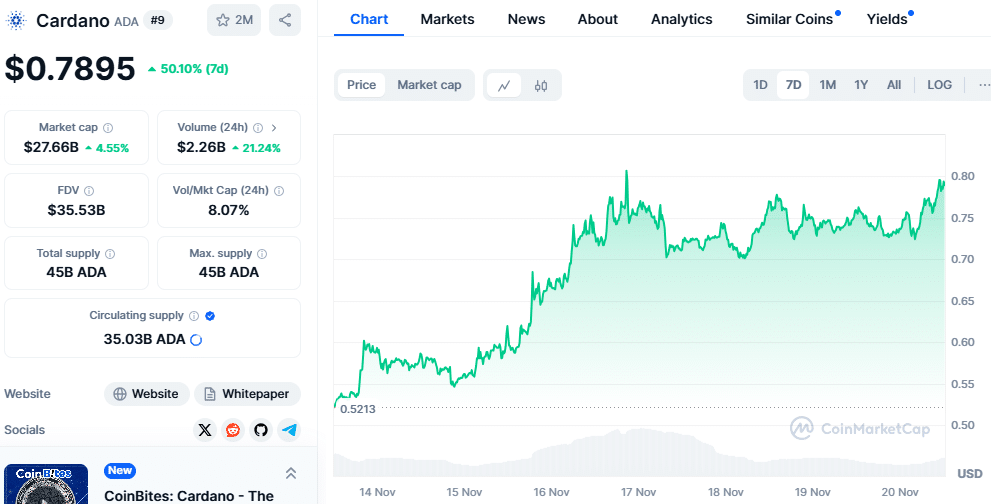This screenshot has height=504, width=991.
Task: Click the $27.66B market cap value
Action: 51,148
